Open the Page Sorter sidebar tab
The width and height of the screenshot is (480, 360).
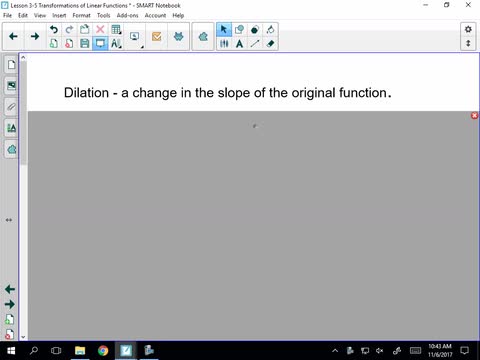[11, 64]
